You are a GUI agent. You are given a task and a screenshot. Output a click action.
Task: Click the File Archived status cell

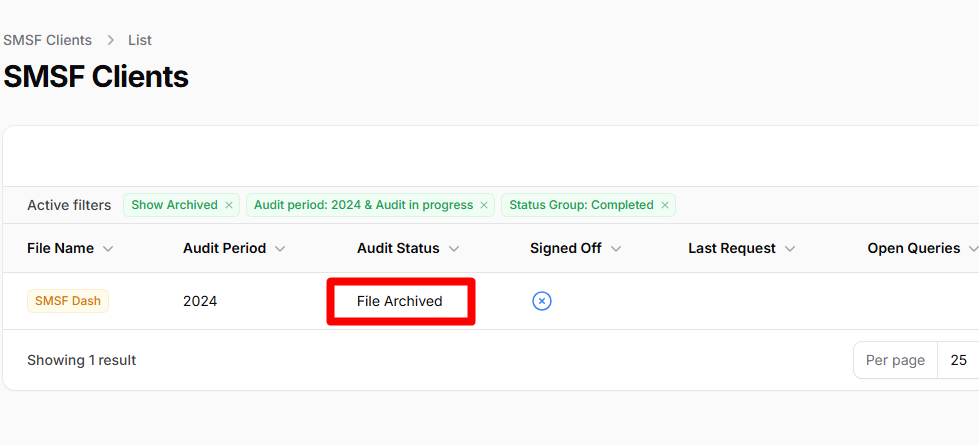coord(400,301)
